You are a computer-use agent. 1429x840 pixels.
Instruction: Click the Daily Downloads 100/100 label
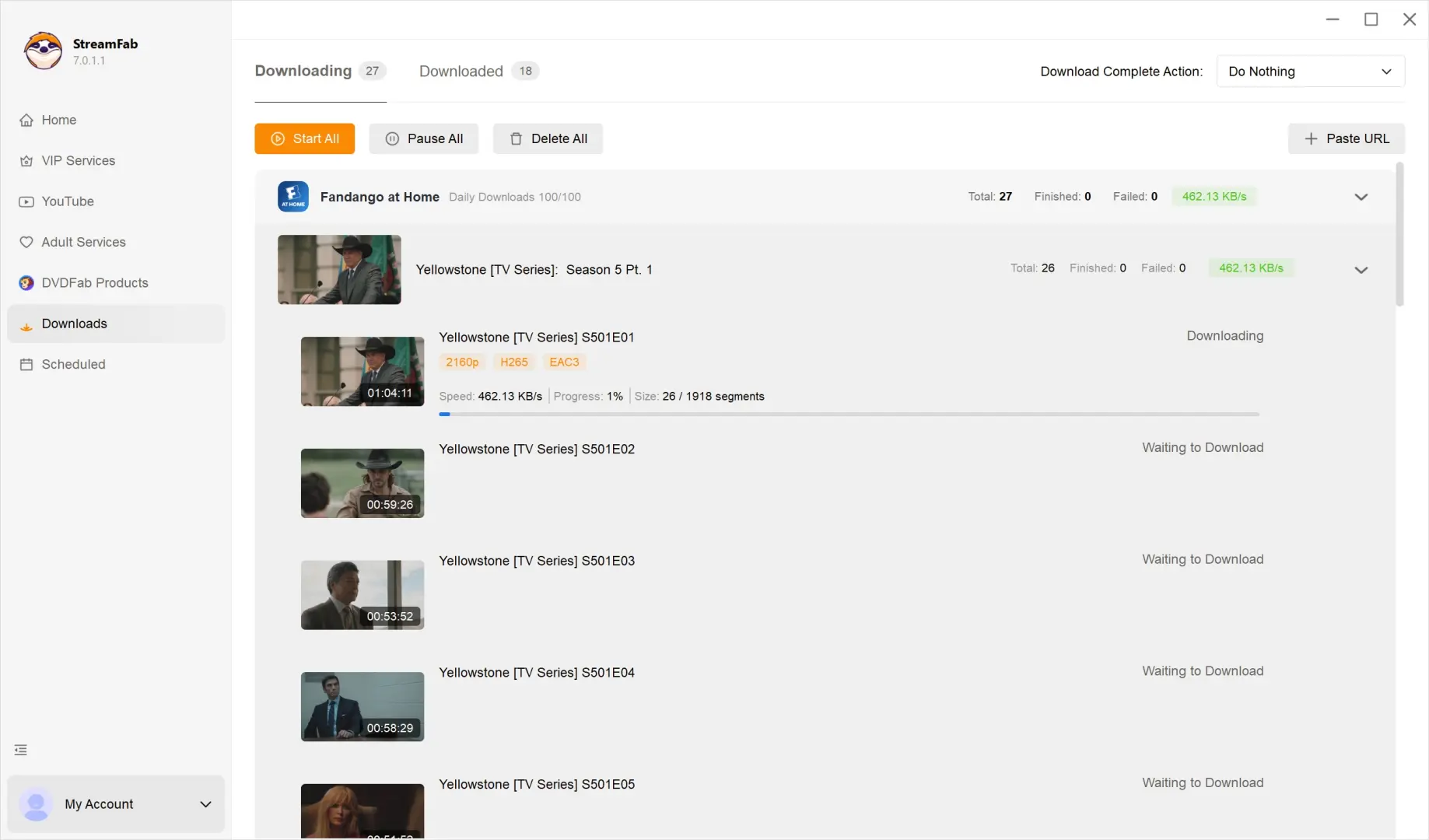tap(515, 198)
